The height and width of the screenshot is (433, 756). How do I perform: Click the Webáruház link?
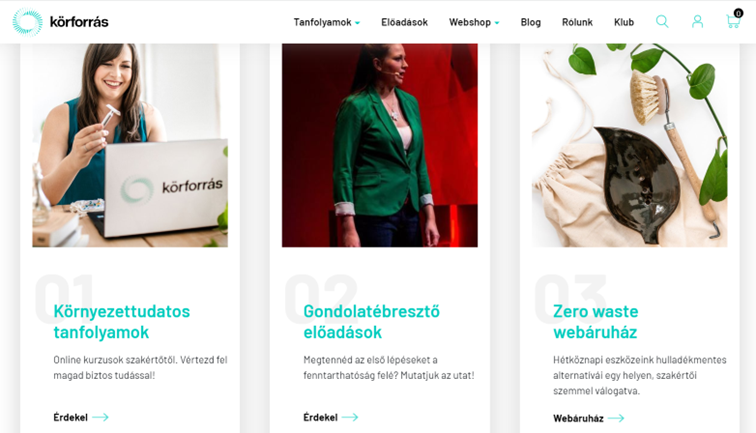[578, 419]
